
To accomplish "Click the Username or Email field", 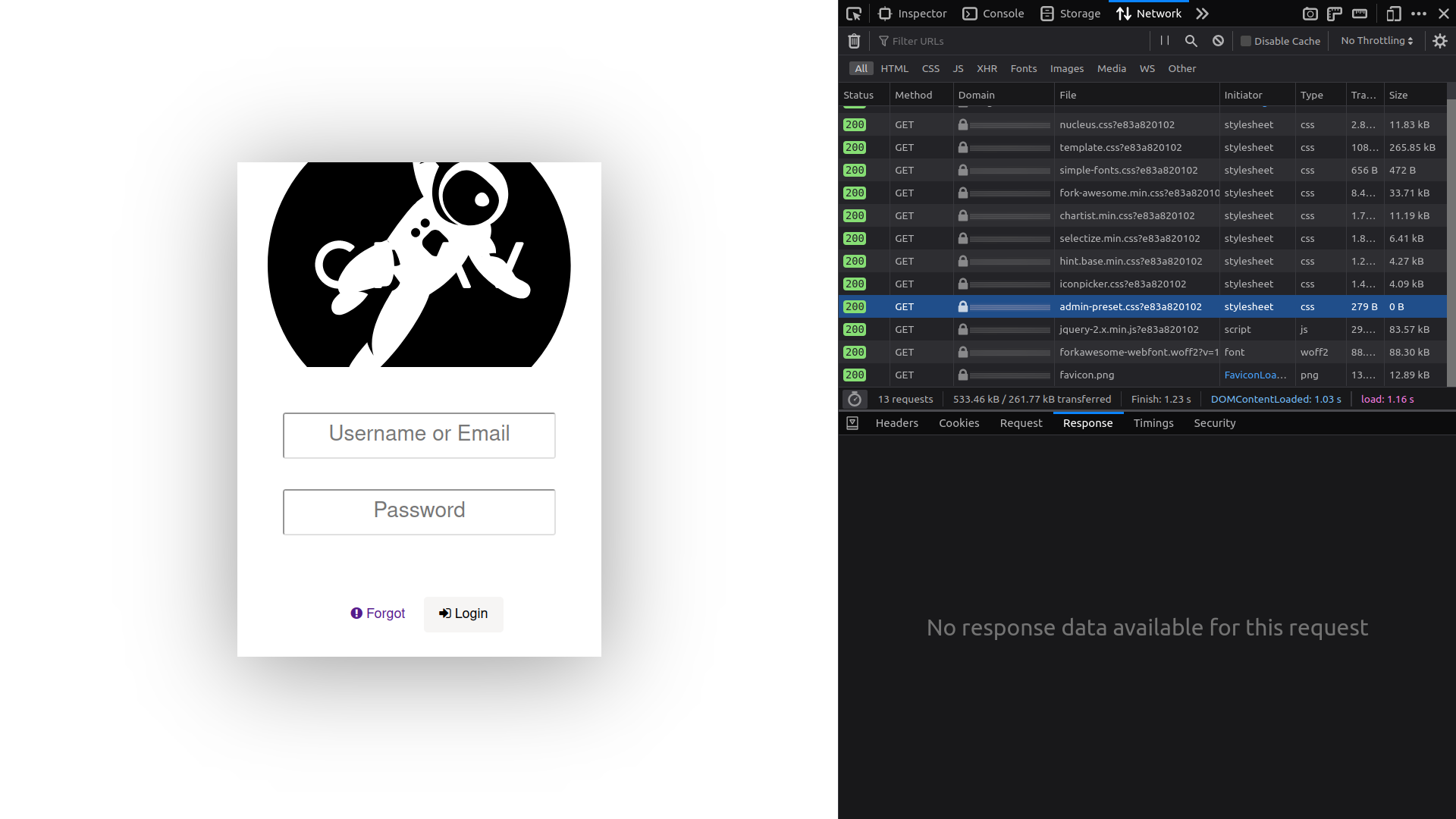I will [419, 435].
